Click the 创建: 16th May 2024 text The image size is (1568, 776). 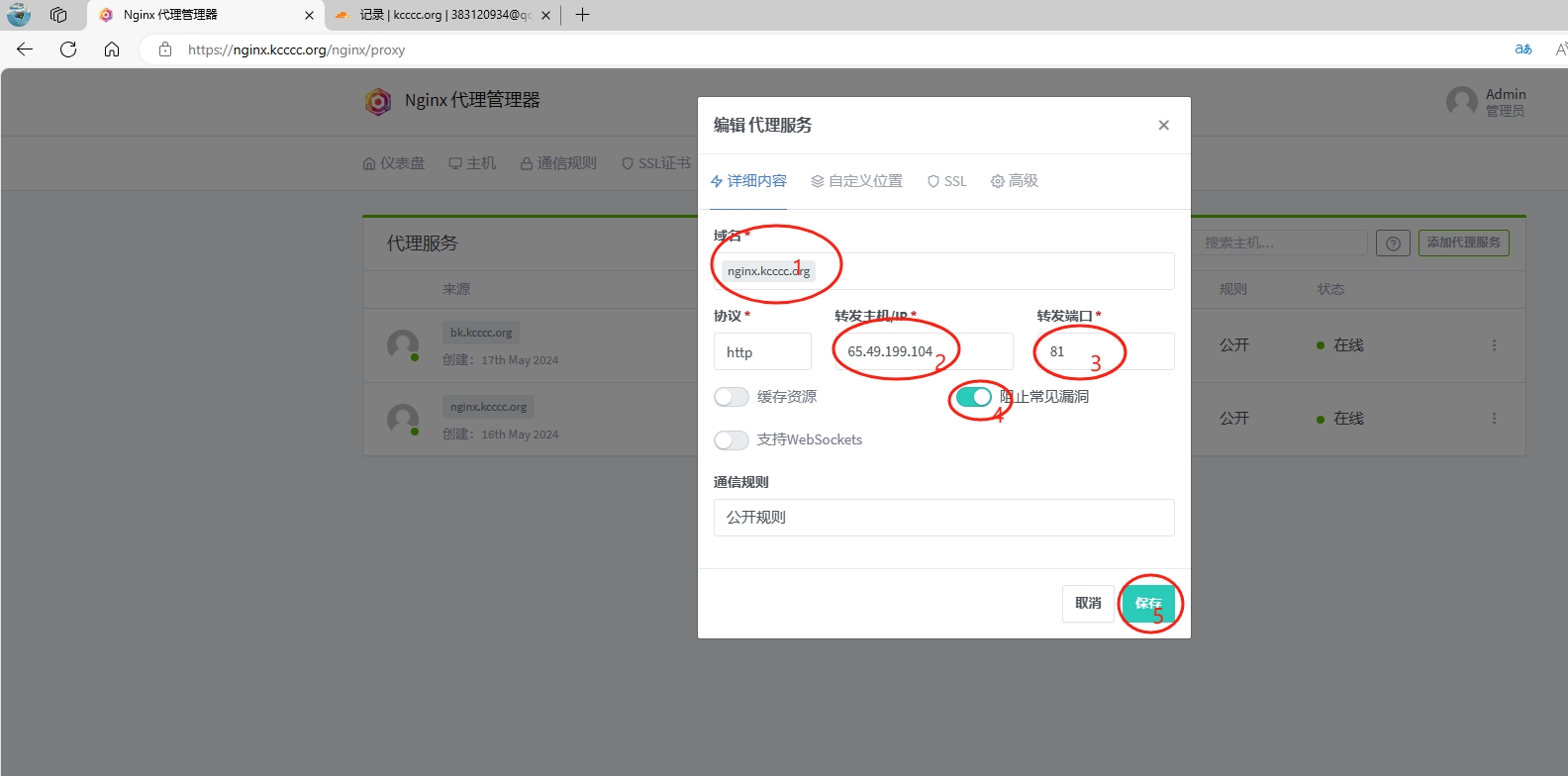click(x=501, y=435)
